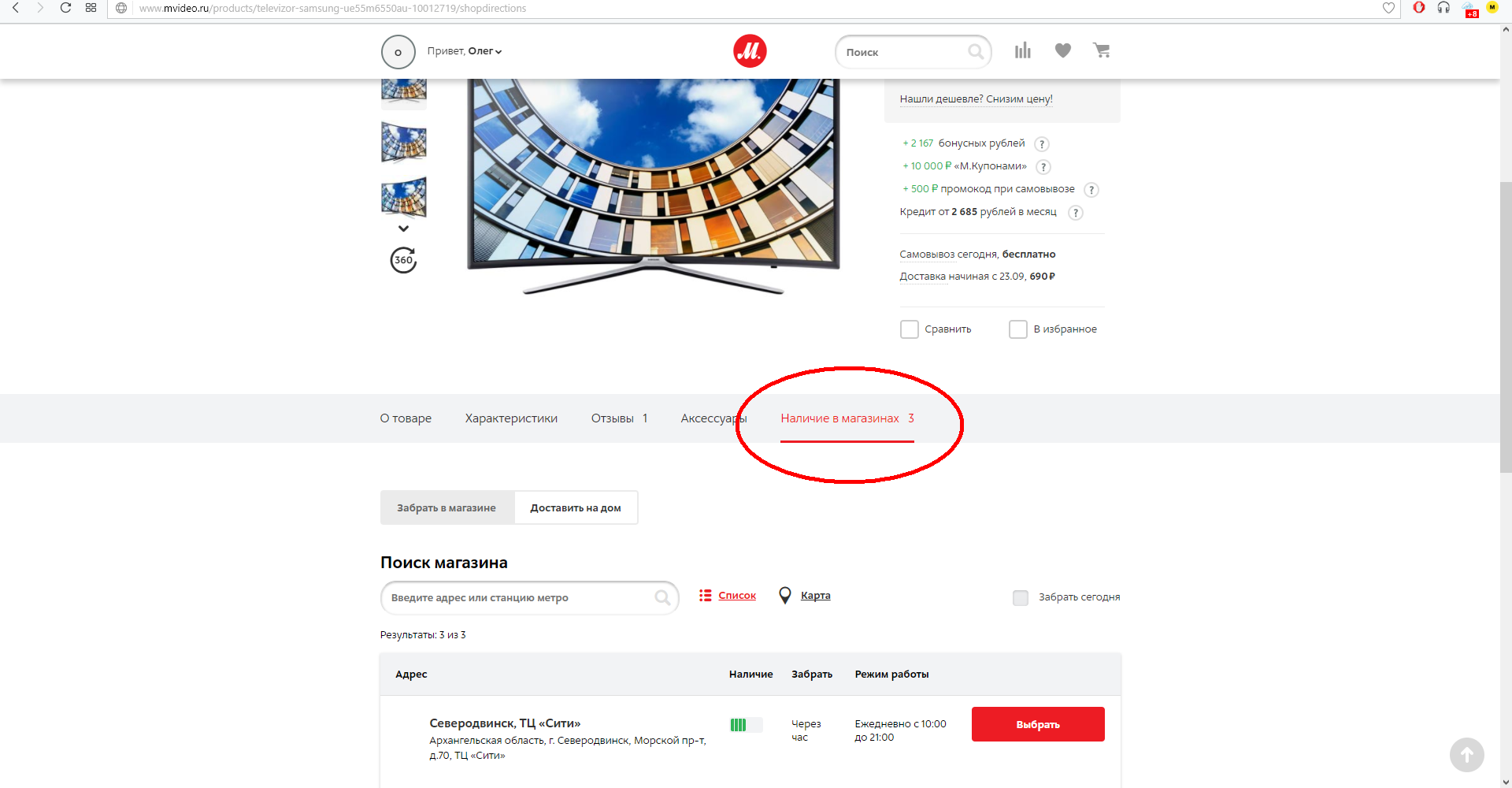Open the 360 degree product view
1512x788 pixels.
[x=403, y=259]
